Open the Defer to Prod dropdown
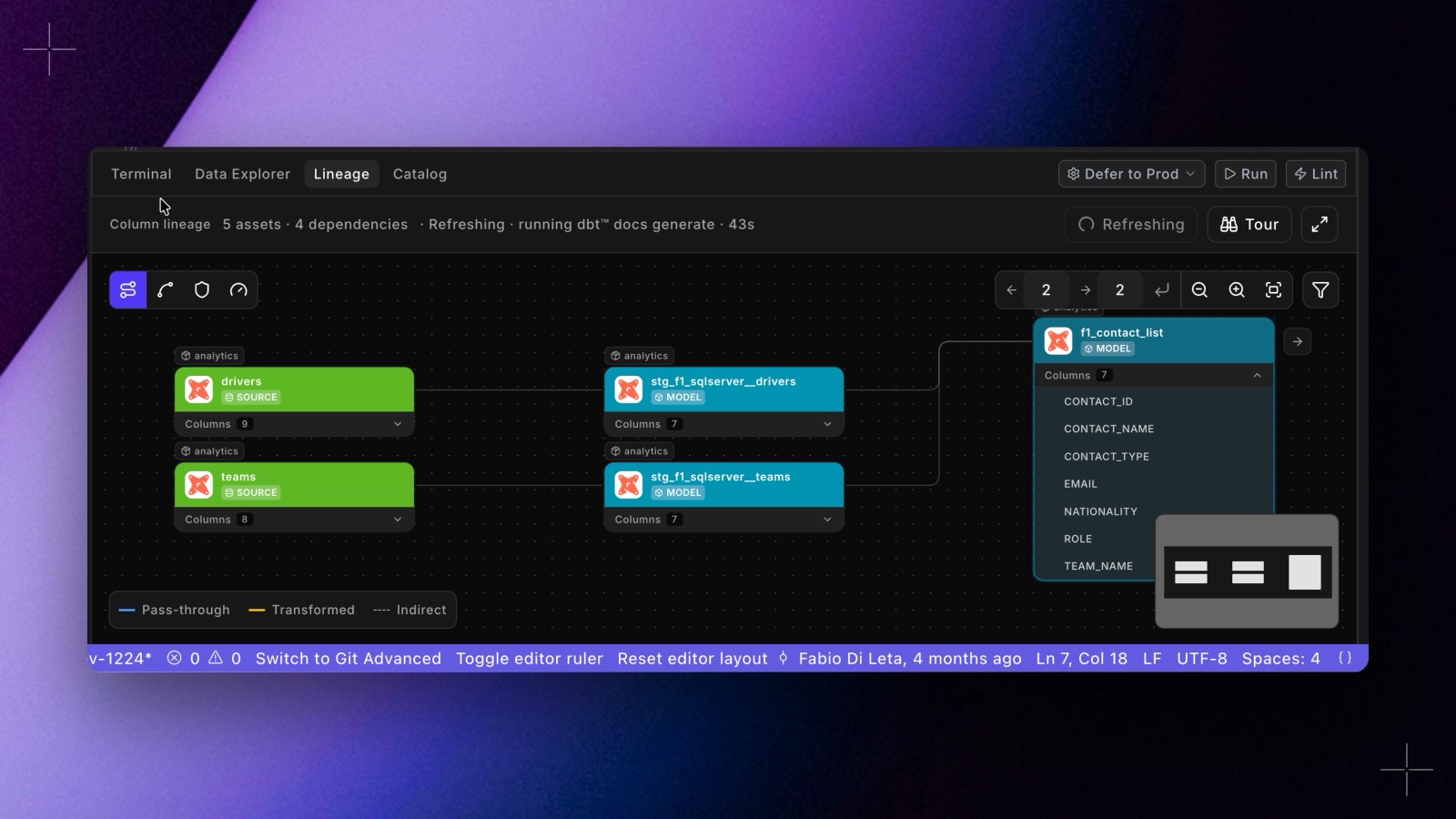This screenshot has height=819, width=1456. click(1131, 174)
